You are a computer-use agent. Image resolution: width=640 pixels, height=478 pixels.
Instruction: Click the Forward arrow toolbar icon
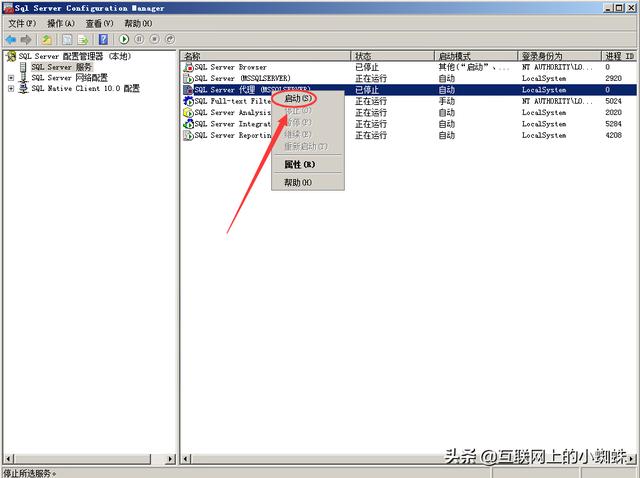[x=26, y=40]
